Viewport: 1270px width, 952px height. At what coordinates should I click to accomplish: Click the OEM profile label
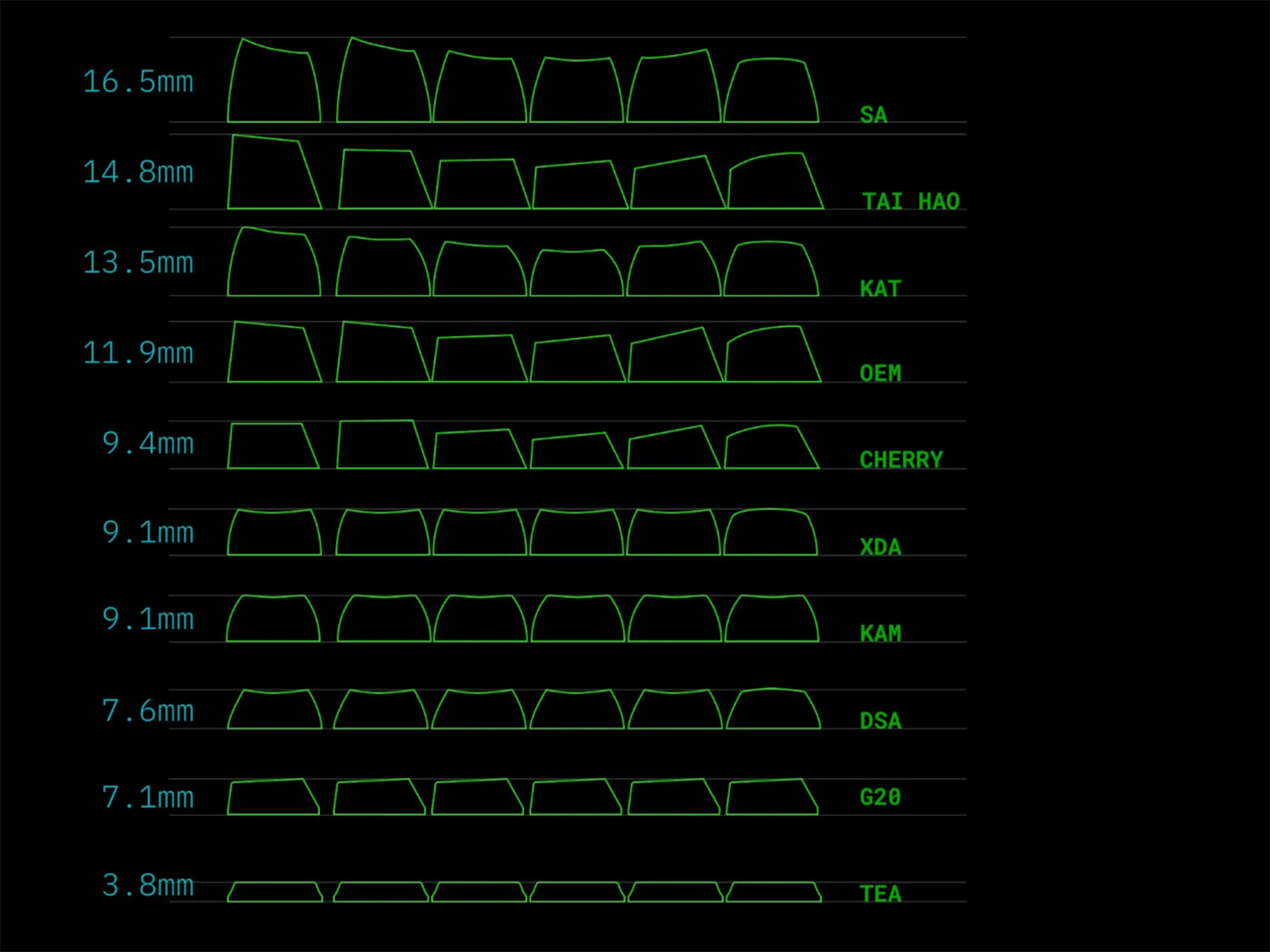pyautogui.click(x=880, y=374)
